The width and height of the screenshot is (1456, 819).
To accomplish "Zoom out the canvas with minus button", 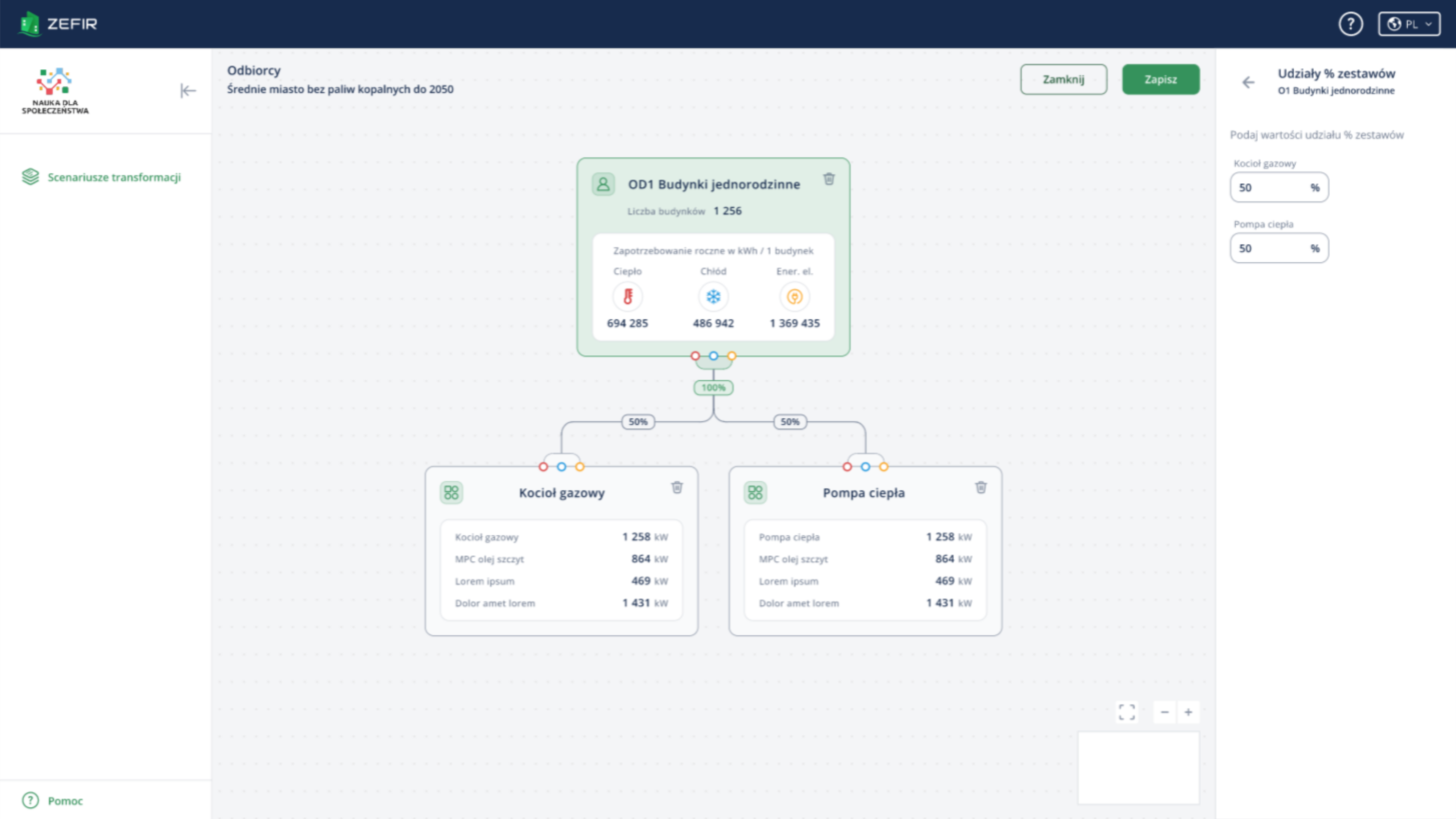I will tap(1164, 712).
